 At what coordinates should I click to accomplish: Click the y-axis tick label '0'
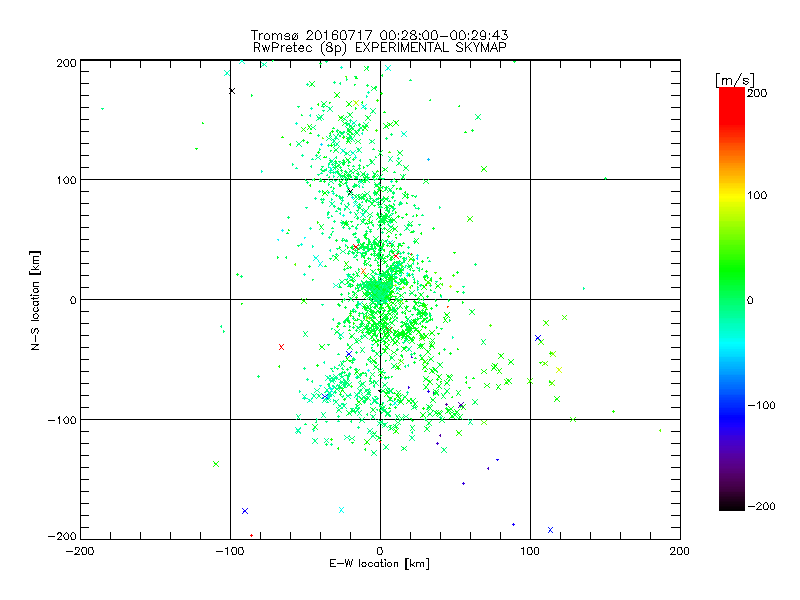coord(73,300)
